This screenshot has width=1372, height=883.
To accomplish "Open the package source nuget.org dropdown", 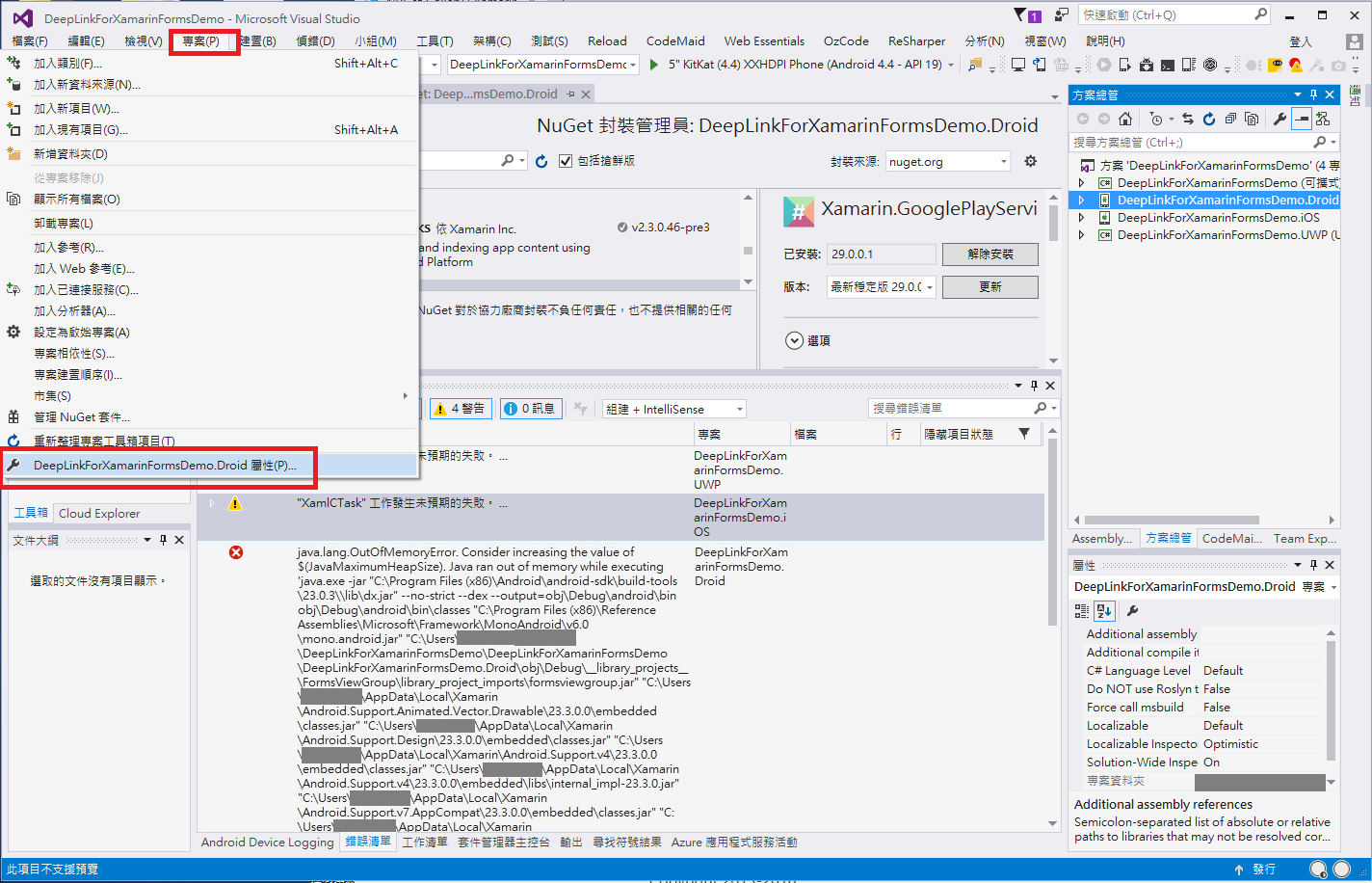I will pos(947,162).
